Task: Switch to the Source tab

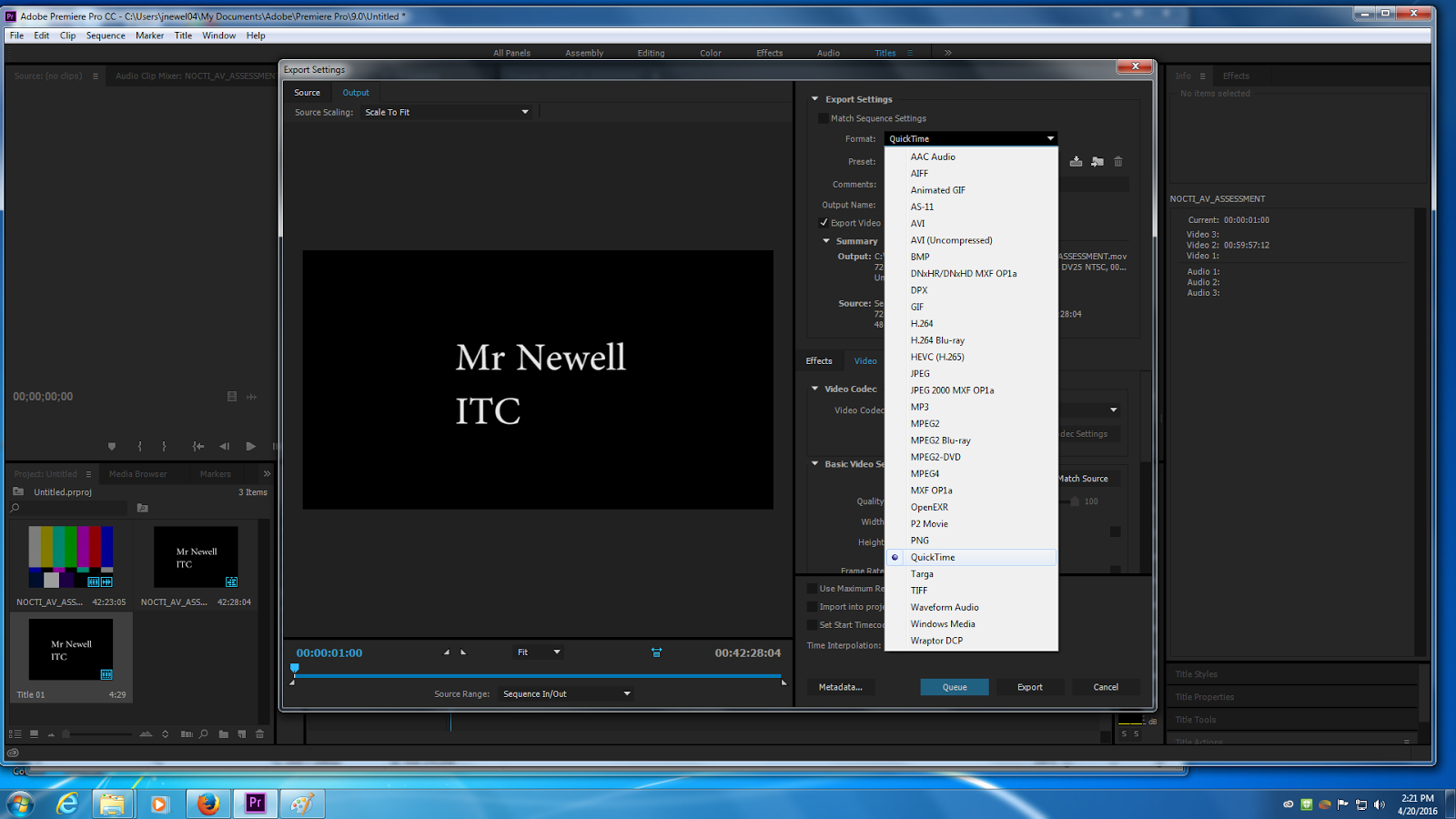Action: click(x=307, y=93)
